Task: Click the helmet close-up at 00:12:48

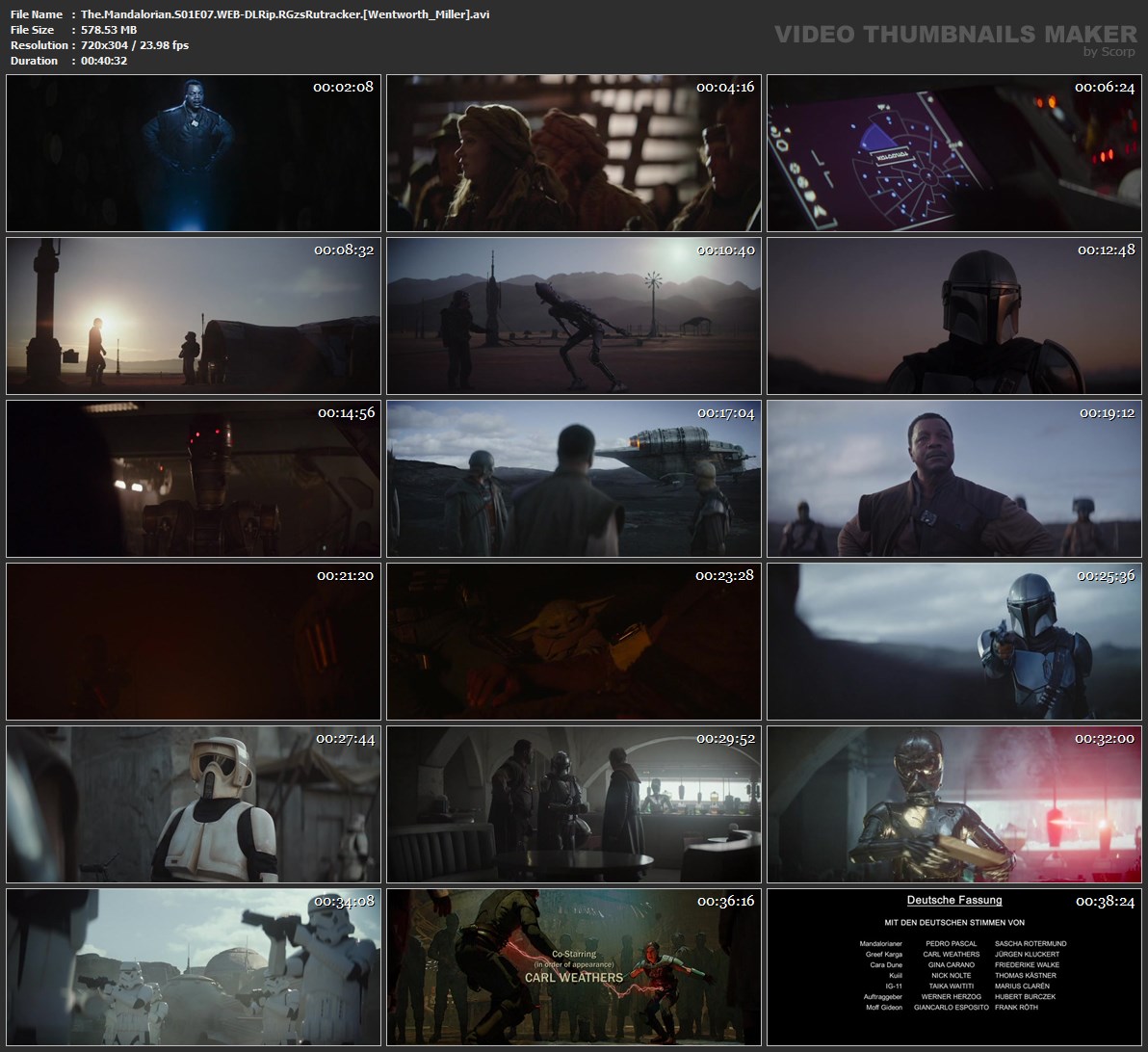Action: pos(954,316)
